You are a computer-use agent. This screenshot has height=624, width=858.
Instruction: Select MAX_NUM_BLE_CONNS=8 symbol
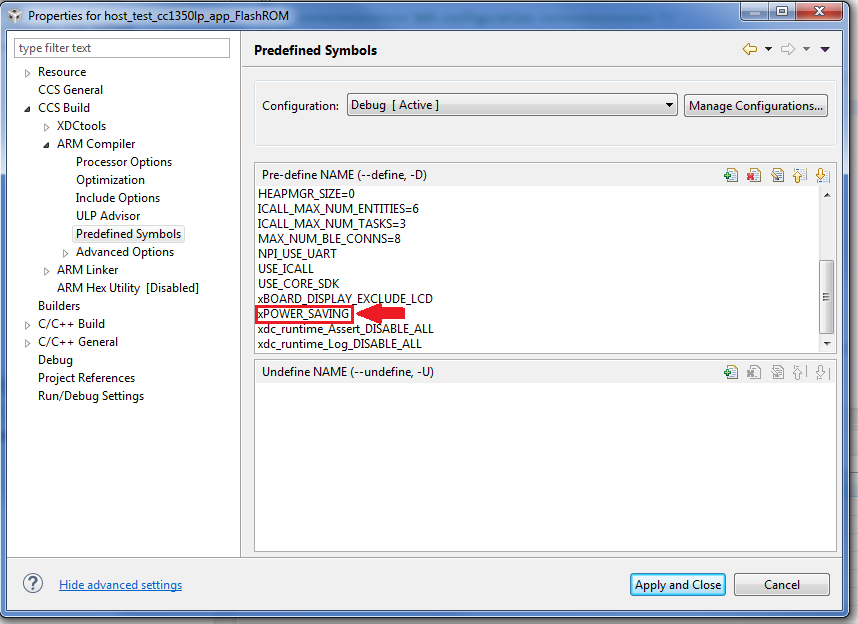pyautogui.click(x=329, y=239)
